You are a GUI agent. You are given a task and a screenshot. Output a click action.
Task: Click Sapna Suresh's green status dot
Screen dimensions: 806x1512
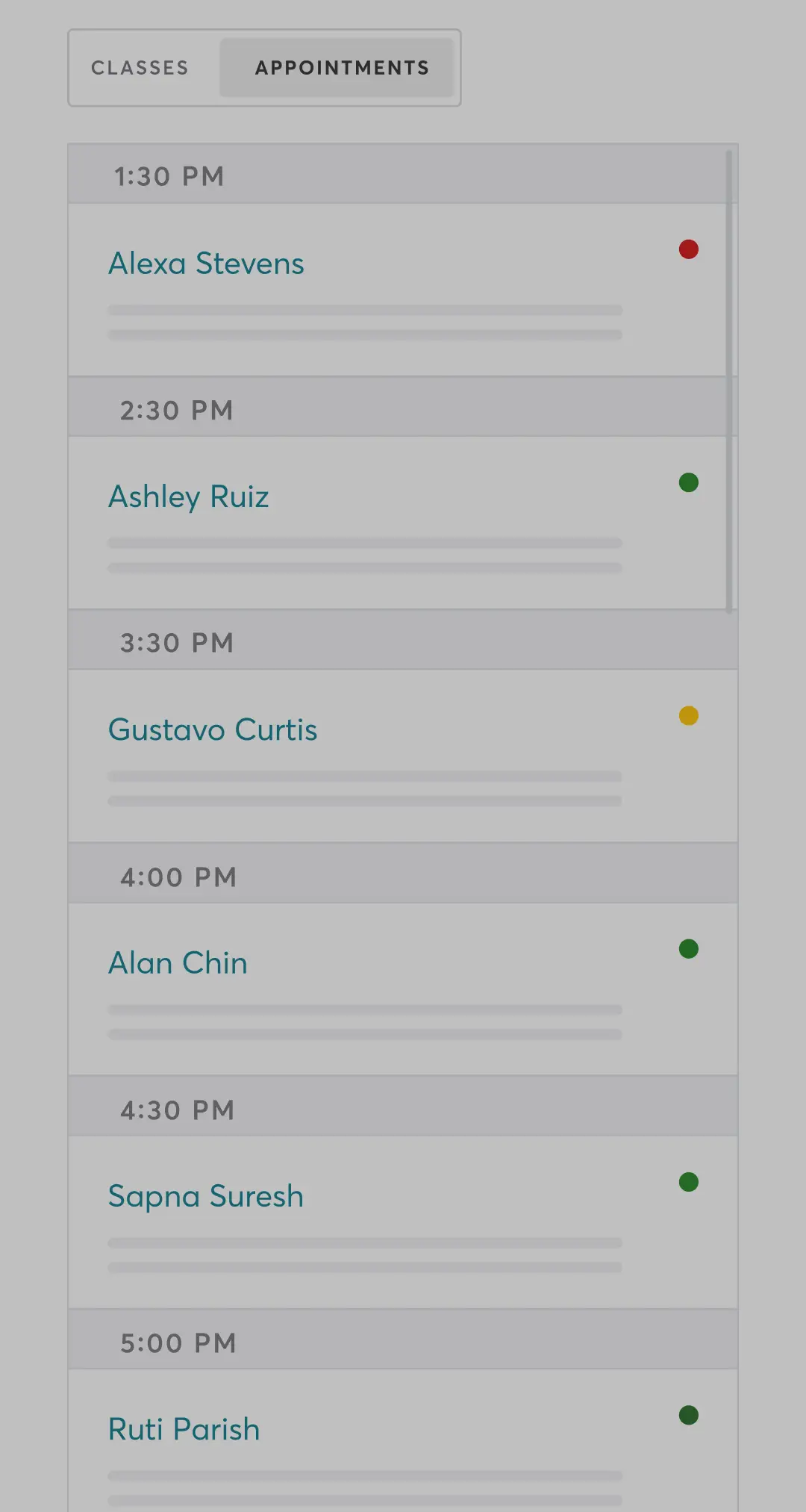(x=688, y=1182)
